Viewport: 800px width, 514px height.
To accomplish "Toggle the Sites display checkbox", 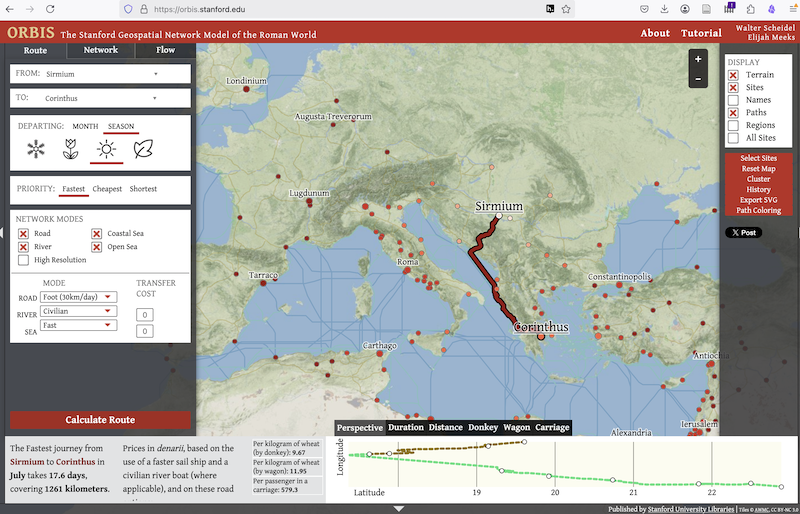I will [733, 88].
